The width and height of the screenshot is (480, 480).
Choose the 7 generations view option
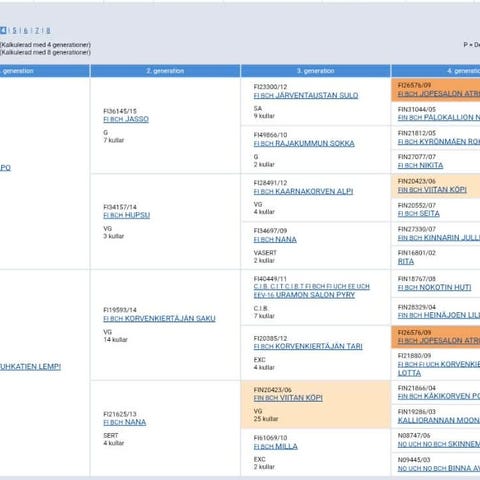point(37,31)
